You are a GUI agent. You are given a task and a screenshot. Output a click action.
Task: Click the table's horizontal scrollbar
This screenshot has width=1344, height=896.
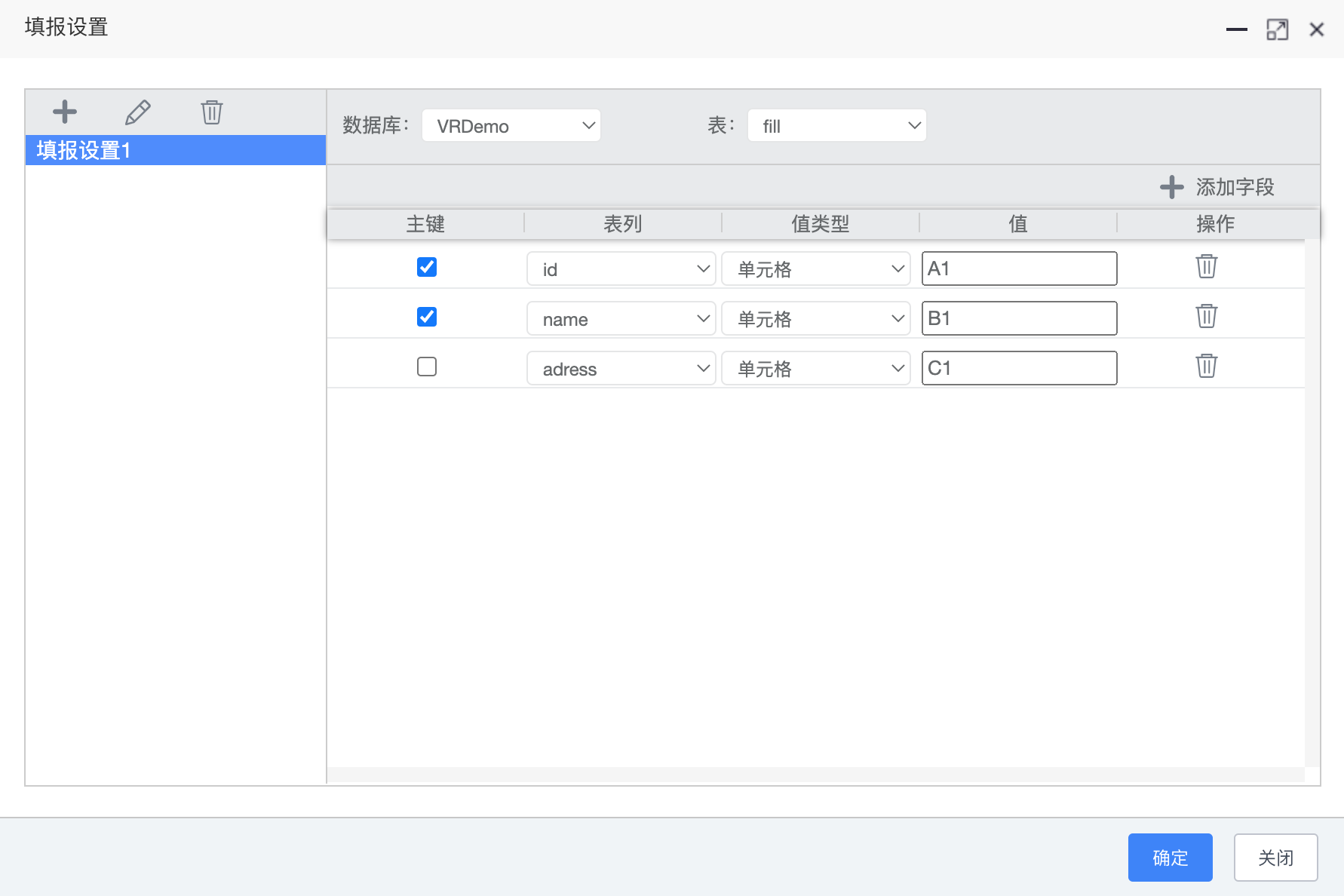pos(816,775)
